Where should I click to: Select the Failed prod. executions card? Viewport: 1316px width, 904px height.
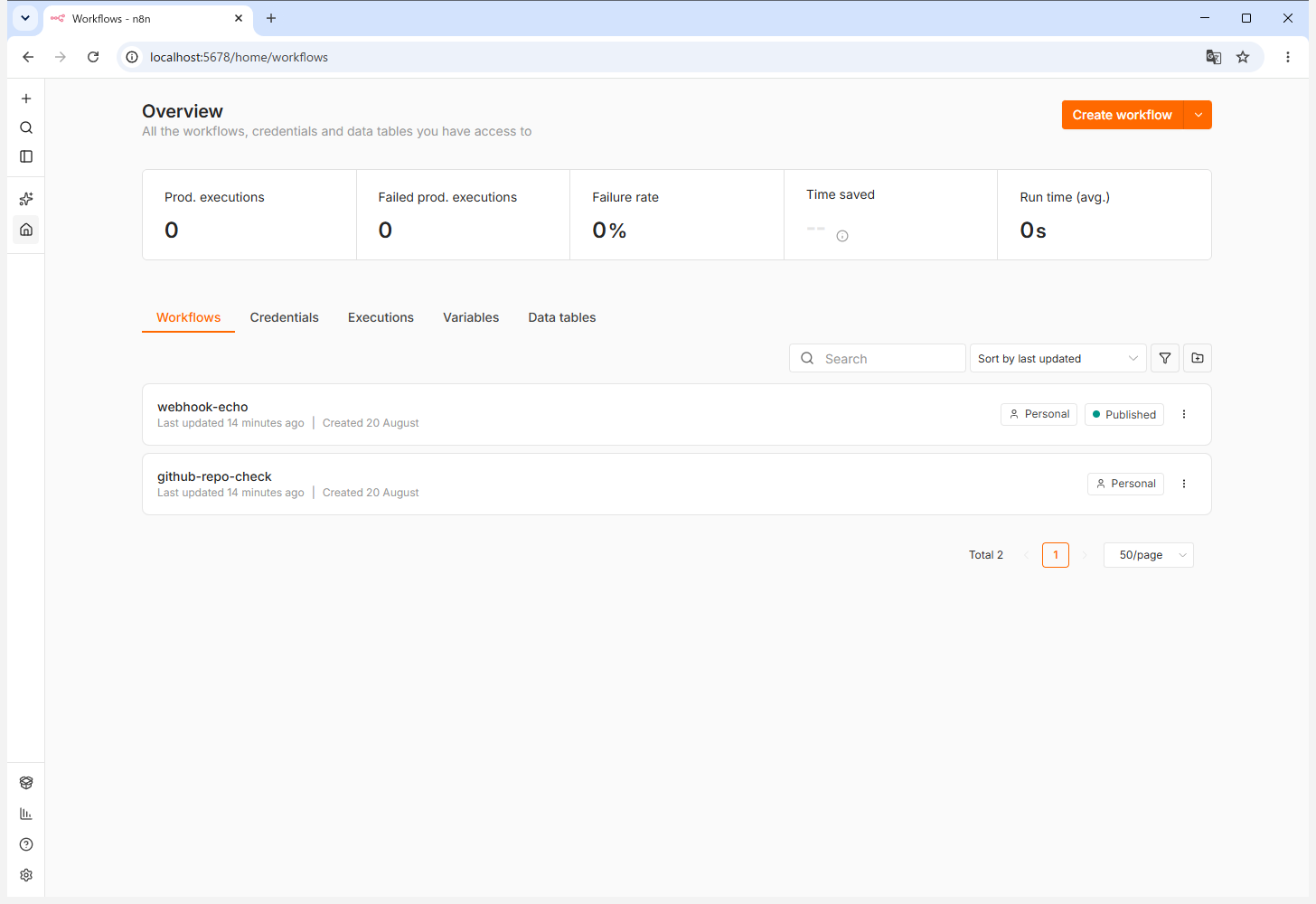coord(464,215)
